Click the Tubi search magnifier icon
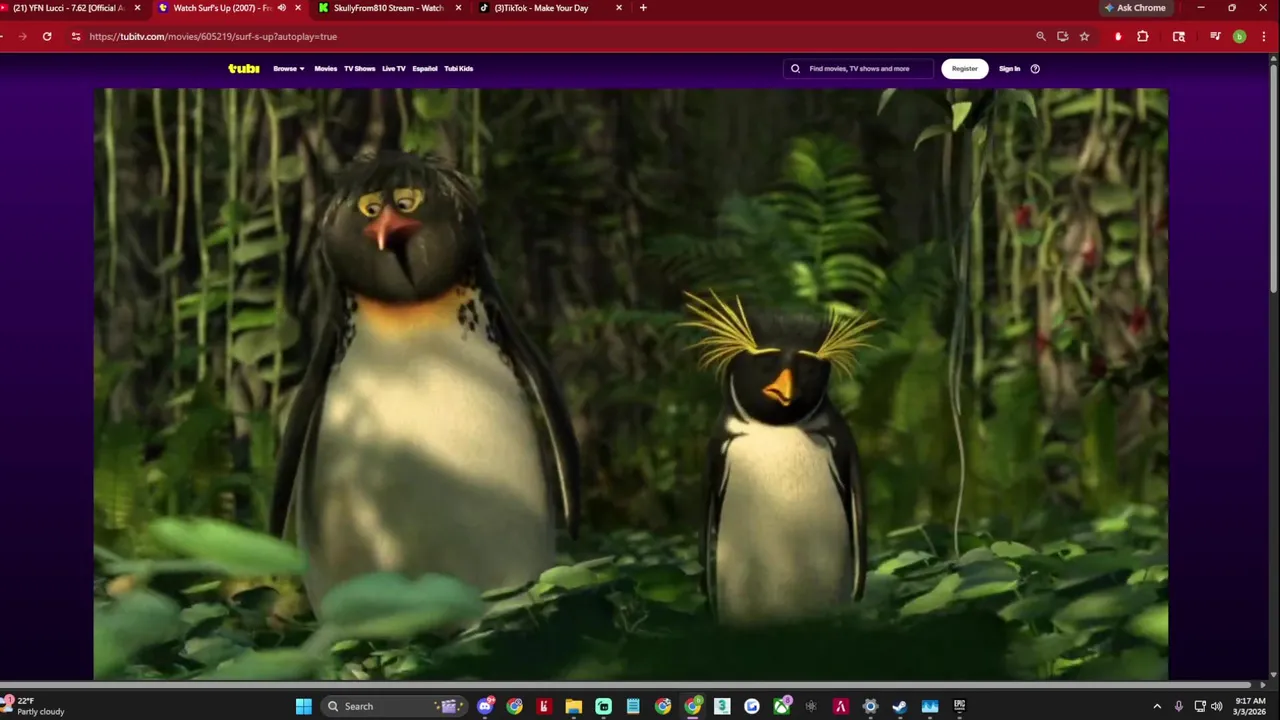Screen dimensions: 1280x720 [796, 69]
